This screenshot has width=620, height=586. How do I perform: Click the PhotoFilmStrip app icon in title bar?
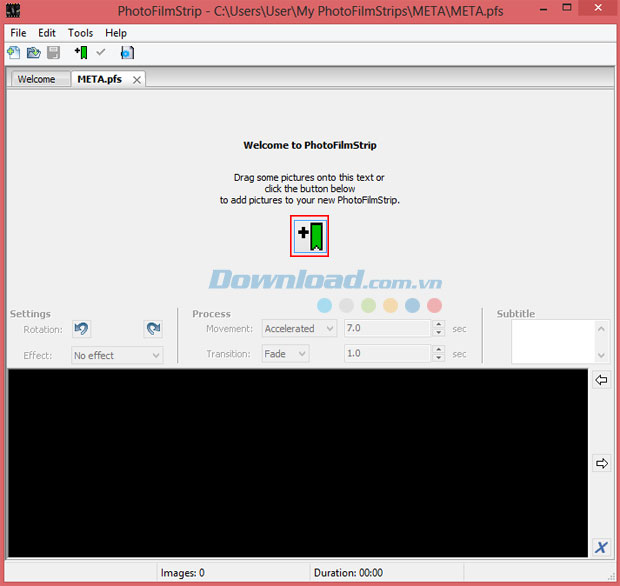pos(13,10)
